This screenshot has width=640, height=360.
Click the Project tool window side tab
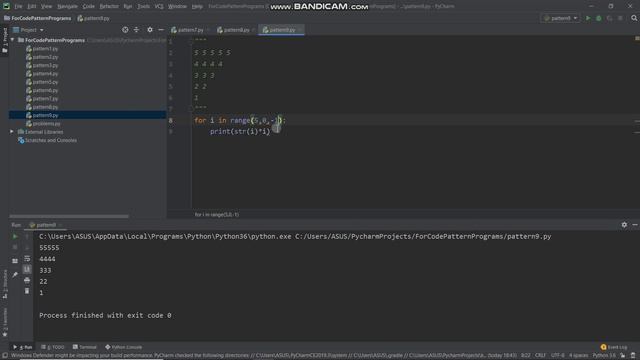click(4, 41)
